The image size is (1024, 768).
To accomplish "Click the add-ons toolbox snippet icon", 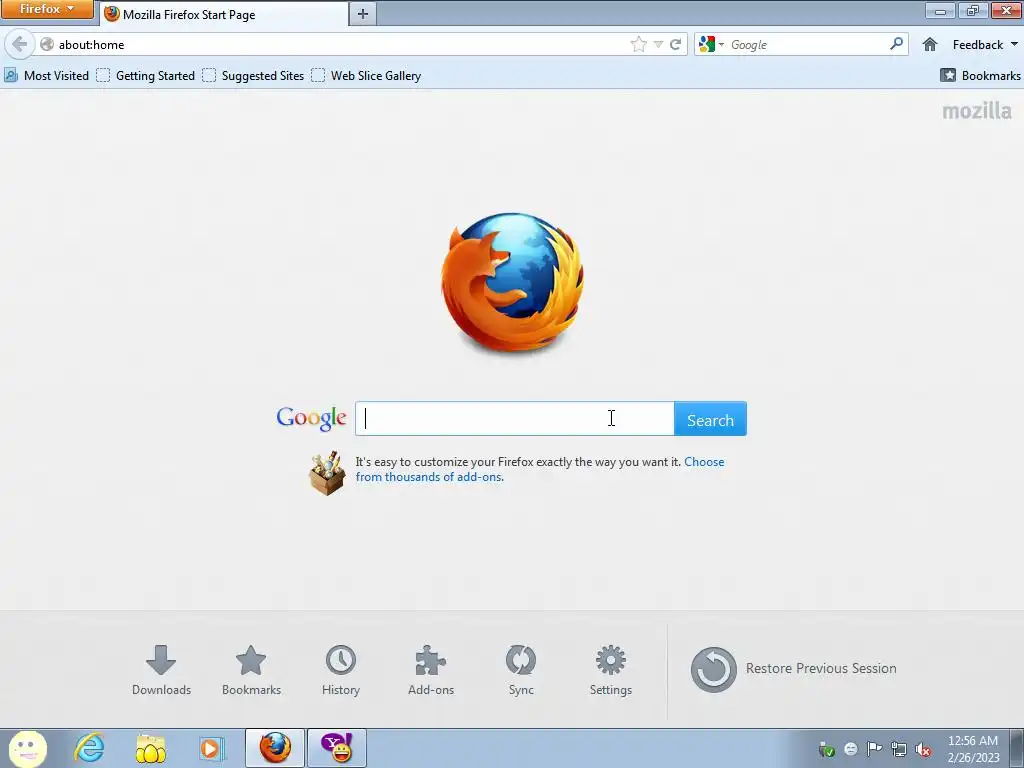I will 327,473.
